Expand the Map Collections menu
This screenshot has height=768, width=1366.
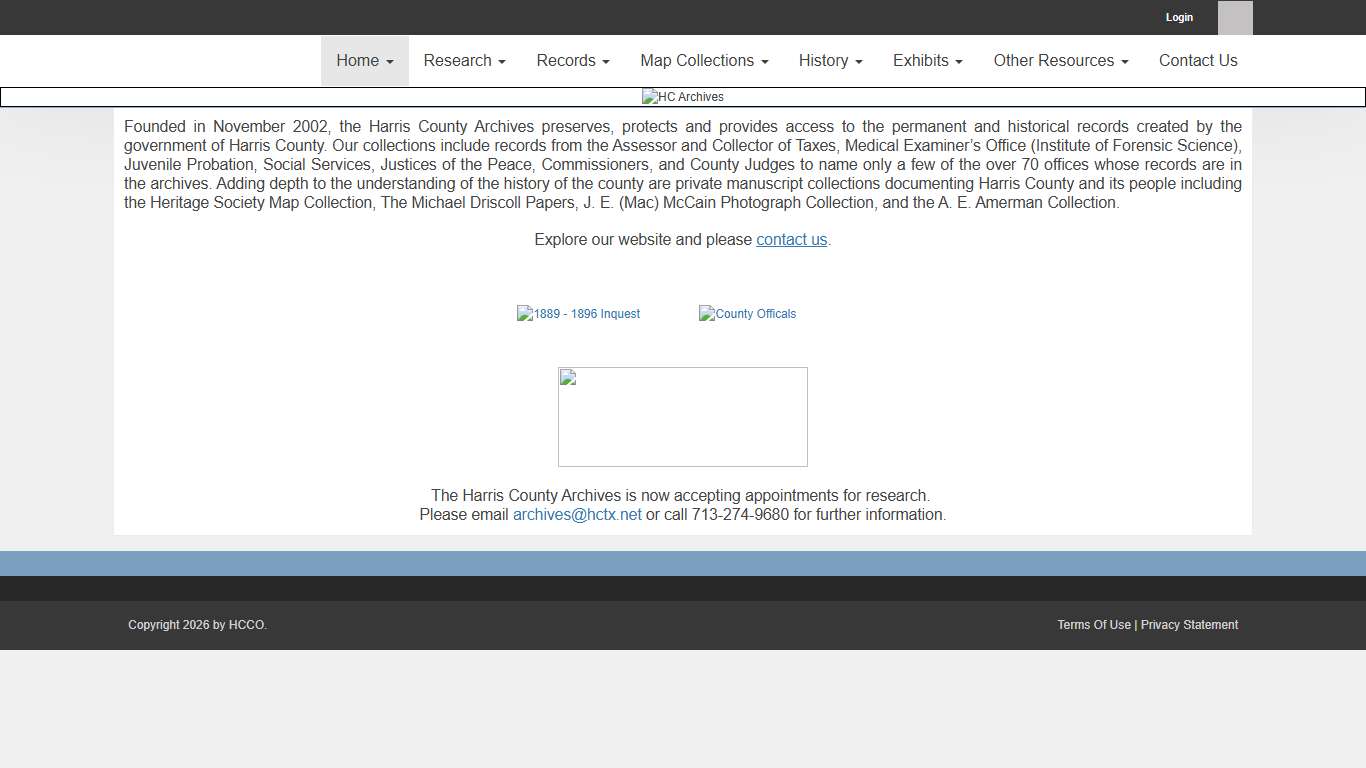pyautogui.click(x=704, y=61)
